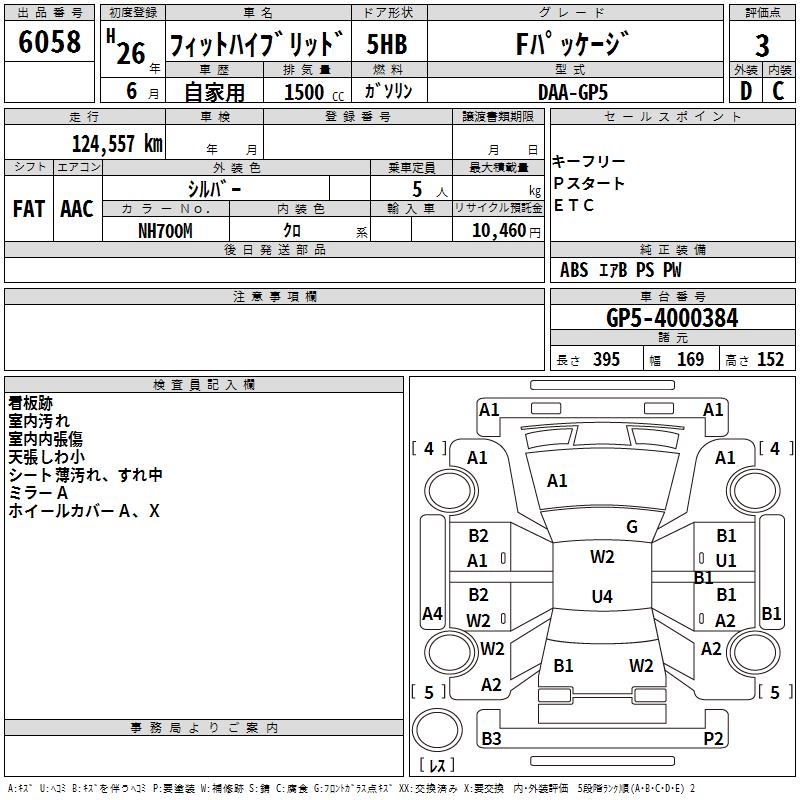Click the top-left wheel circle in diagram
The image size is (800, 800).
[446, 490]
